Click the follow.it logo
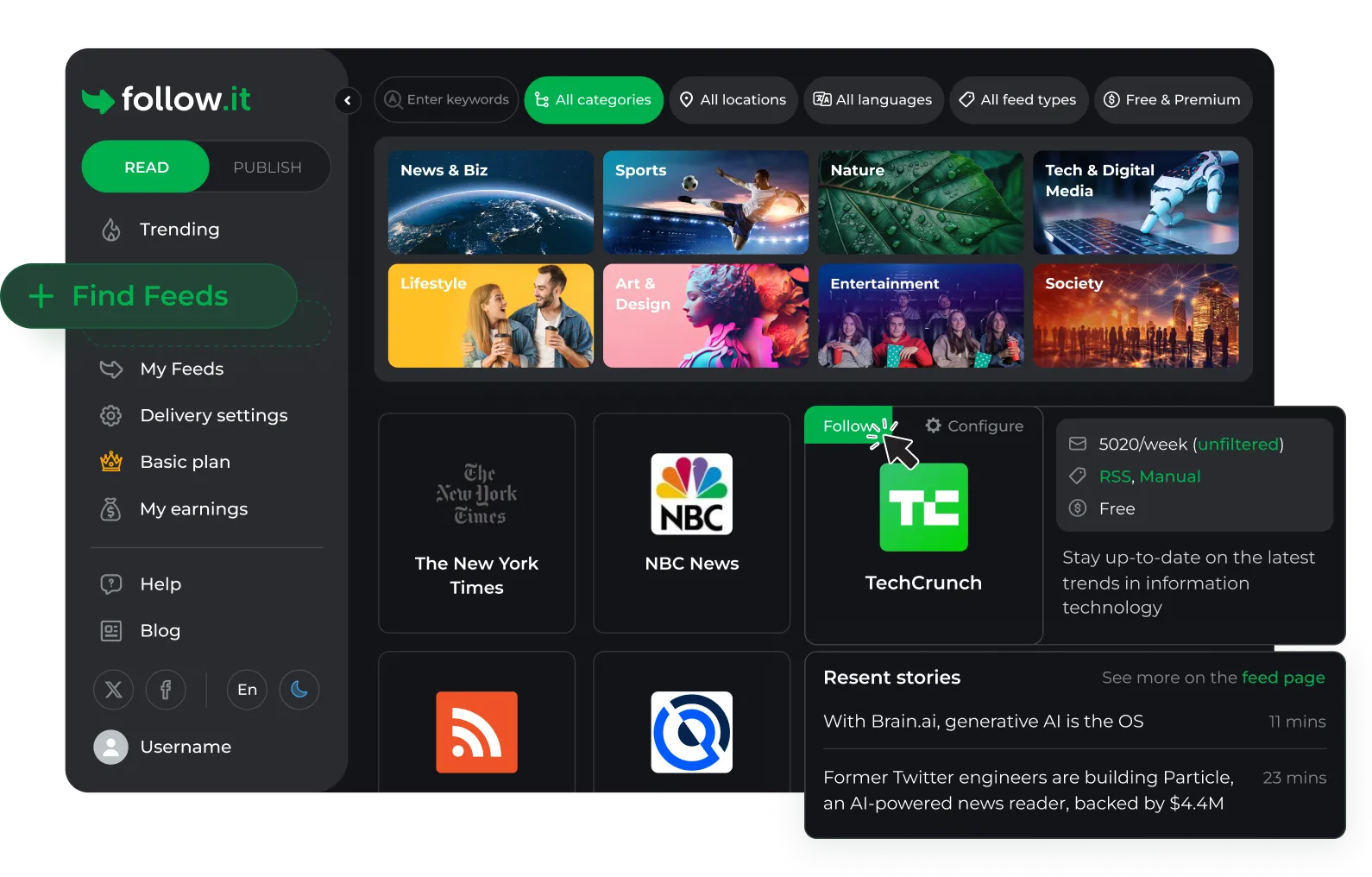Viewport: 1372px width, 877px height. (x=167, y=99)
